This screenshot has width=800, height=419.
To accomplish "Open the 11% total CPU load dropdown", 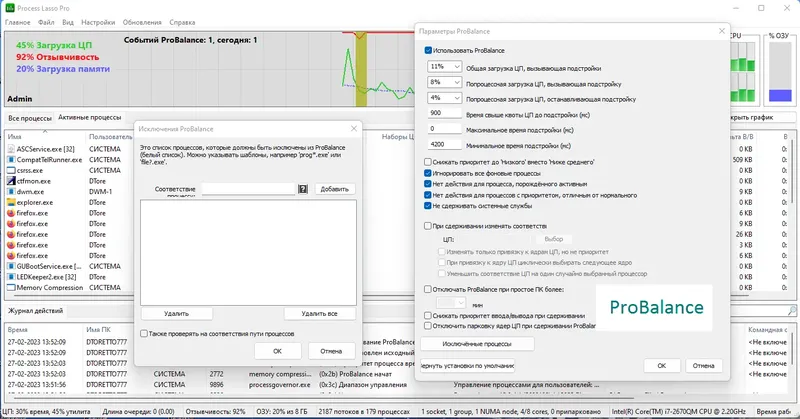I will (x=444, y=66).
